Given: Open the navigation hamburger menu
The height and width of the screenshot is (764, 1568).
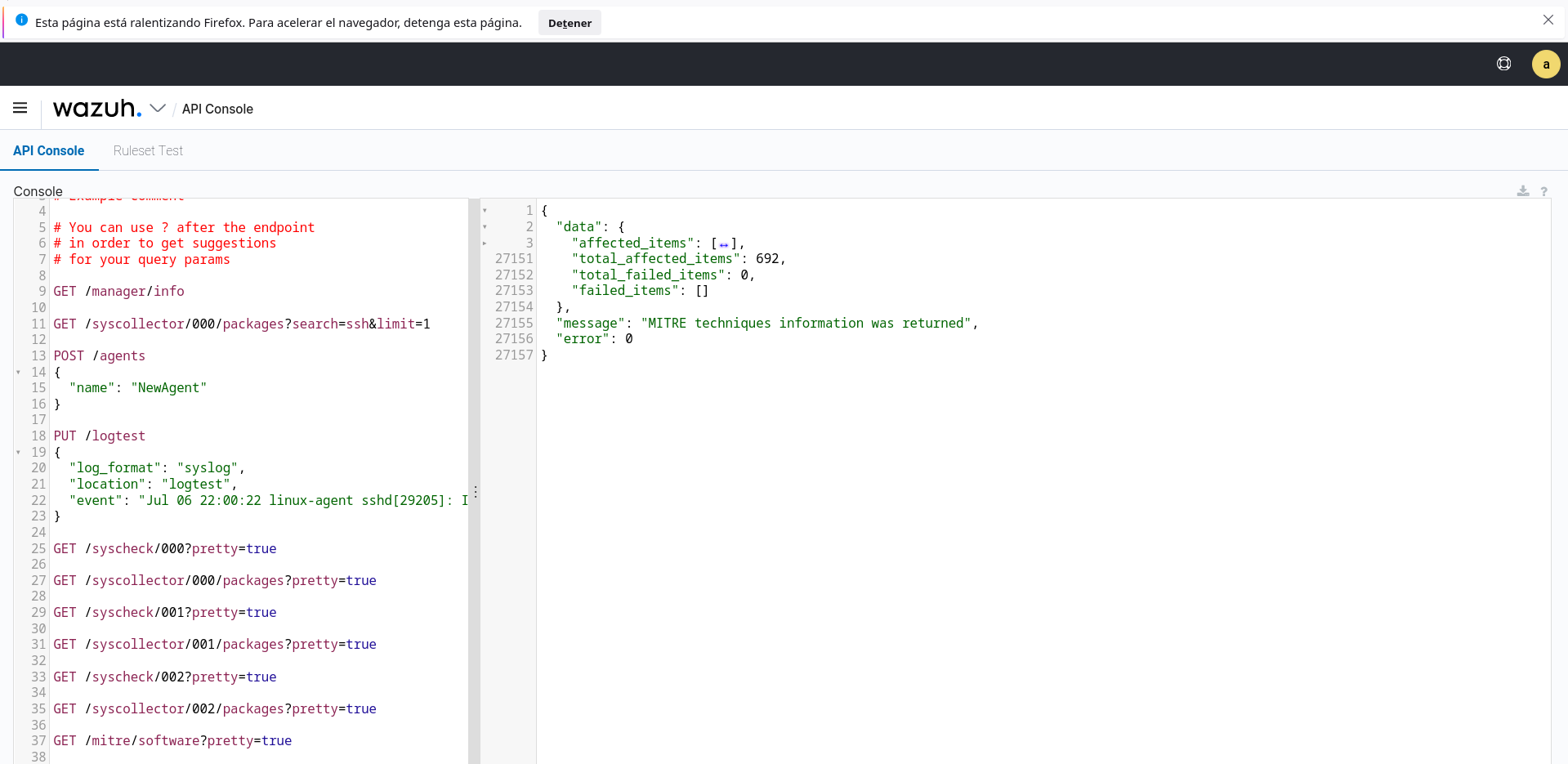Looking at the screenshot, I should (x=20, y=108).
